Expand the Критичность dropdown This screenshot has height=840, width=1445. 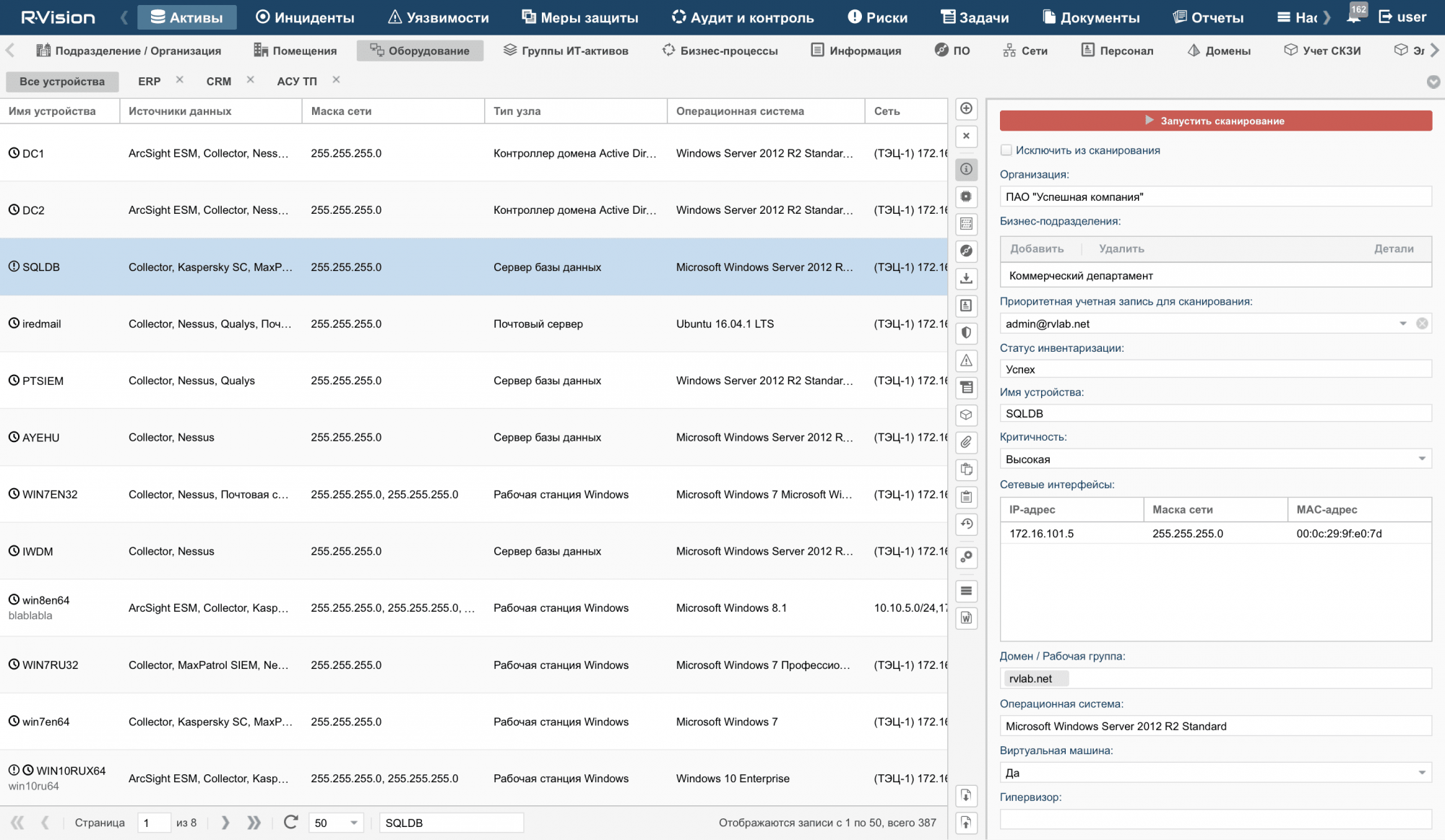point(1421,459)
